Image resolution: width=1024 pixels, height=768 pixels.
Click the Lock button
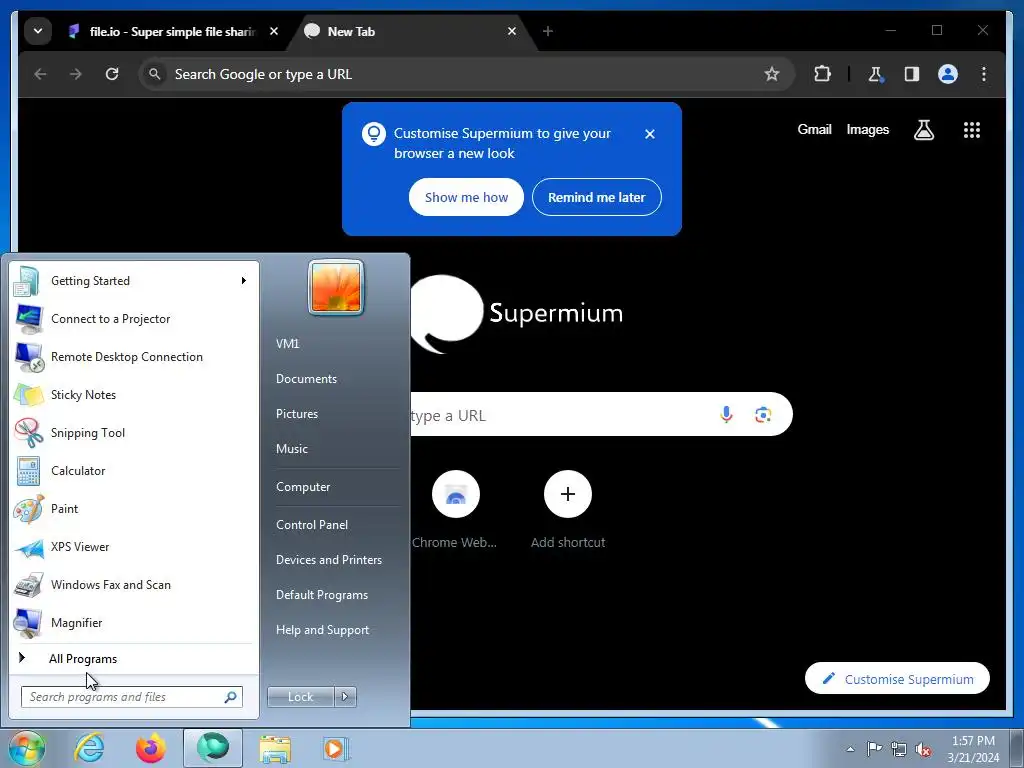coord(301,697)
